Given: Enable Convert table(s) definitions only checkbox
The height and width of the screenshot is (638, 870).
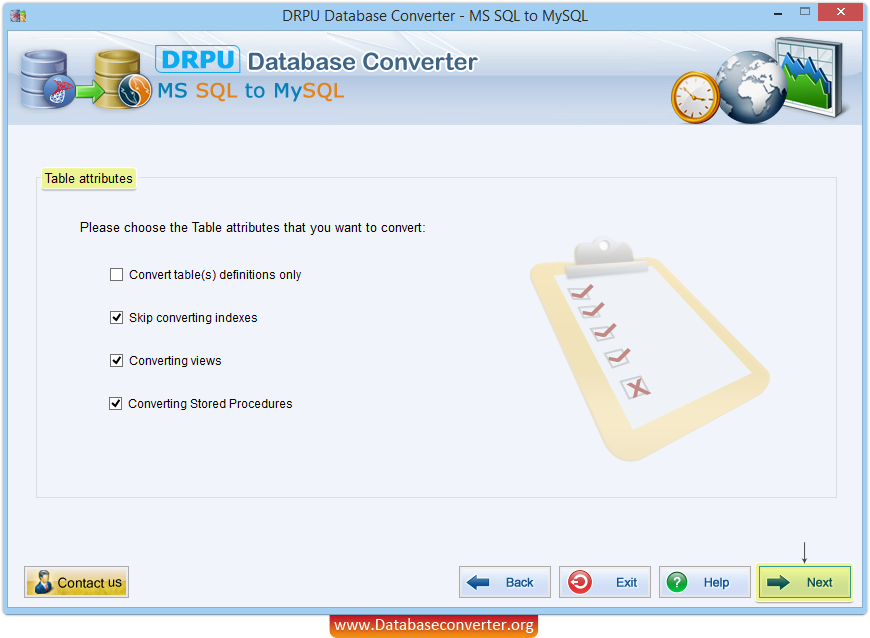Looking at the screenshot, I should coord(117,275).
